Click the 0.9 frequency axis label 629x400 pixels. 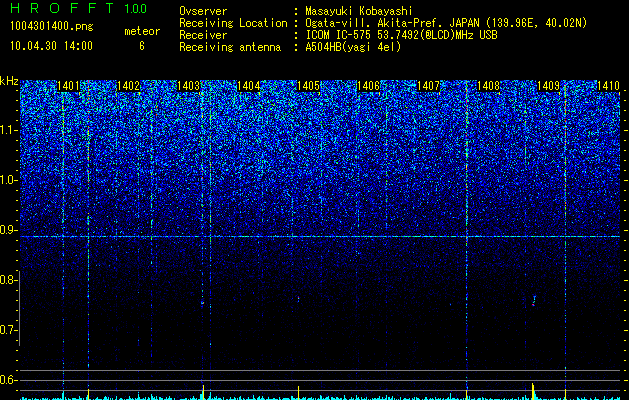[x=7, y=230]
